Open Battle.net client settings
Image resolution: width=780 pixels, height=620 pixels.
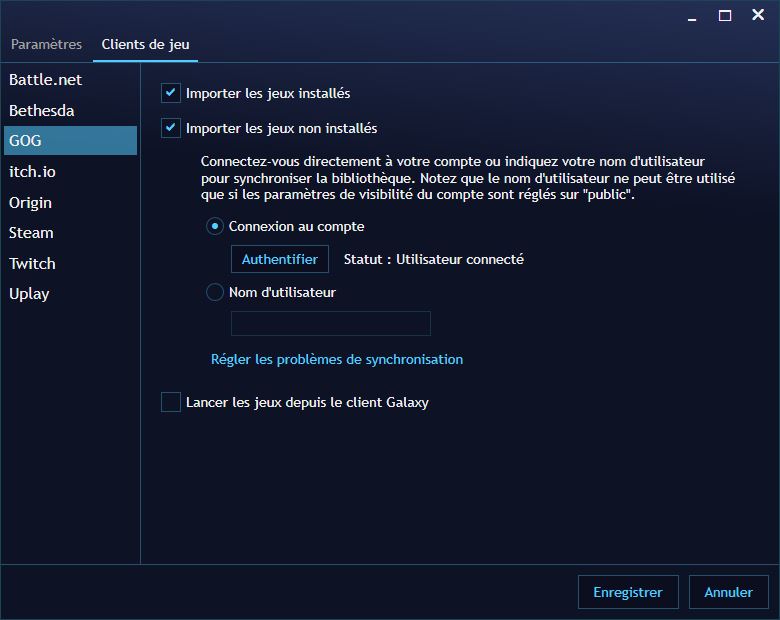point(70,80)
